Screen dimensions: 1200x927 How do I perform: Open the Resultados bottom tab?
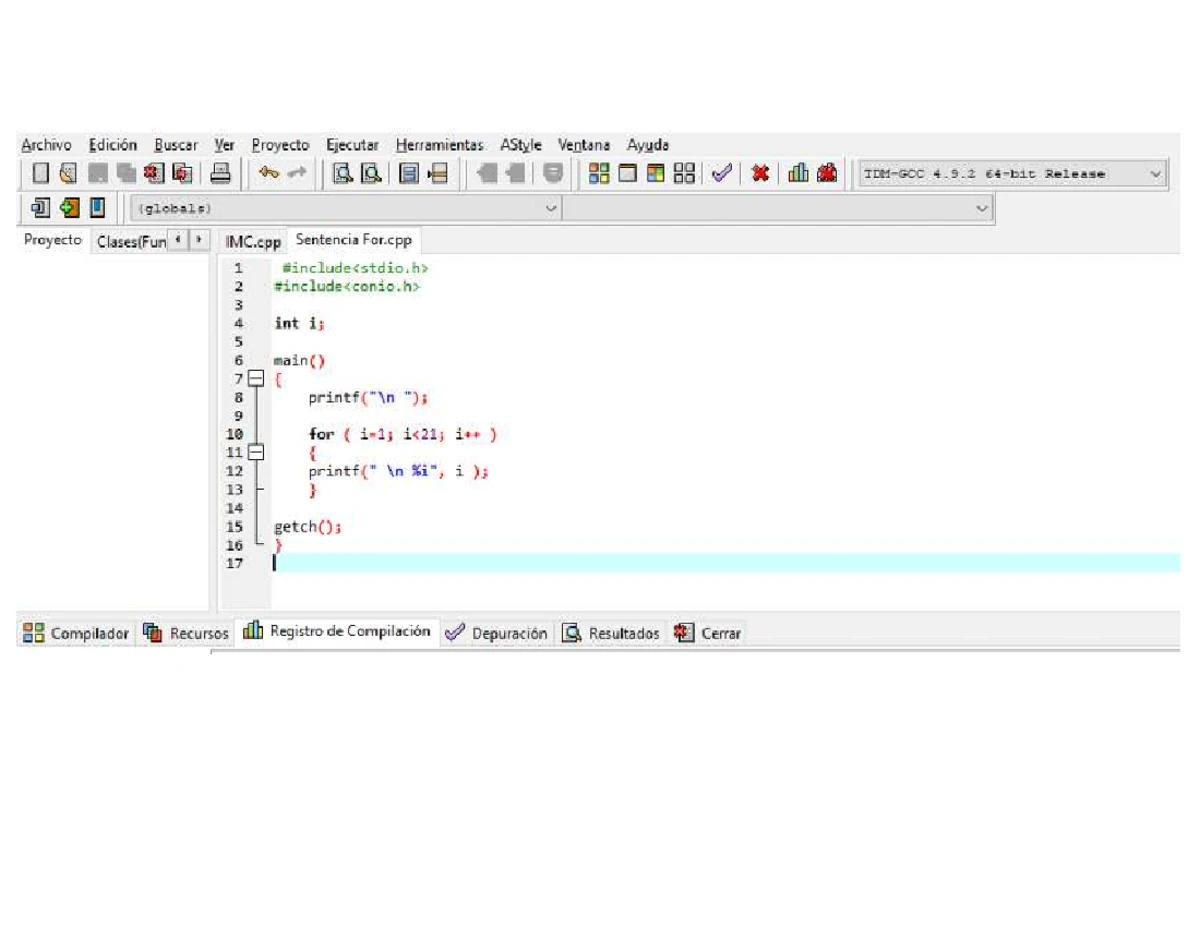611,633
